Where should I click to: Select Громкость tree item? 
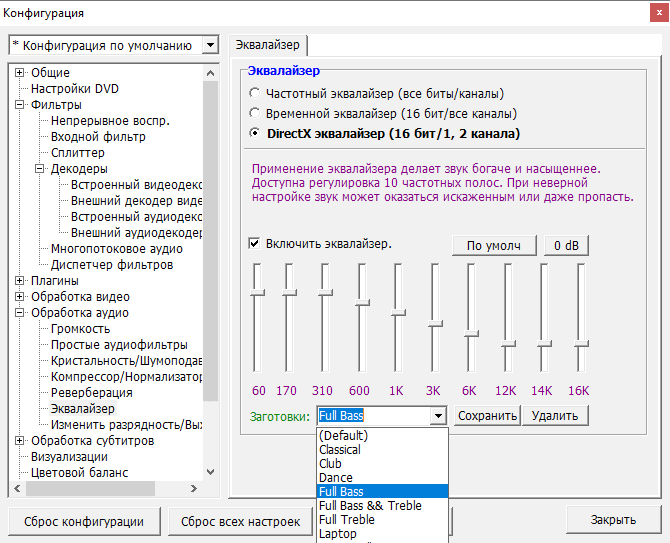[x=80, y=329]
